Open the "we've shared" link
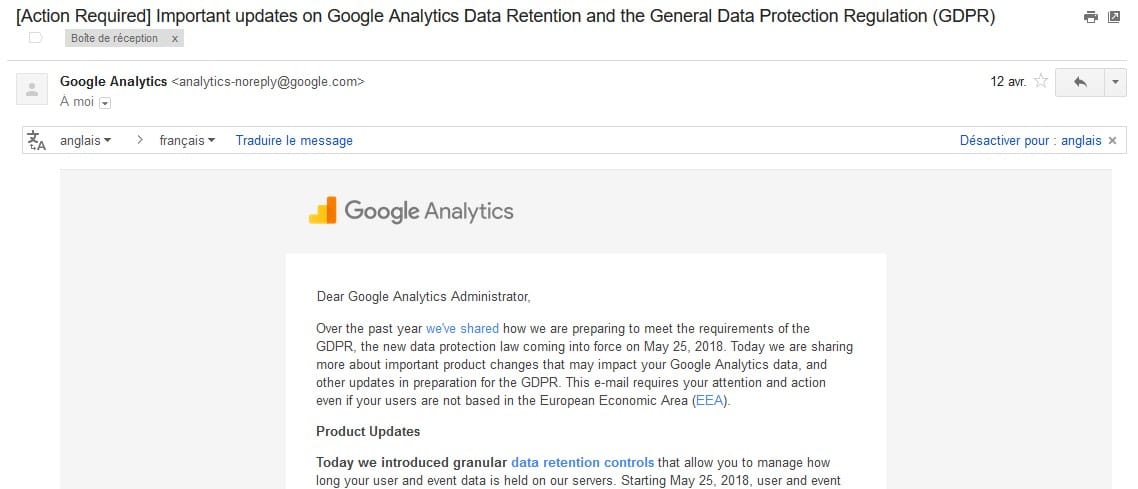 click(462, 328)
